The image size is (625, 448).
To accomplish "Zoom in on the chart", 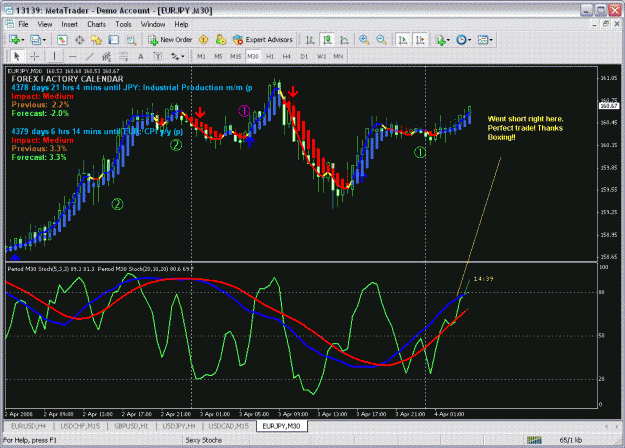I will tap(364, 40).
